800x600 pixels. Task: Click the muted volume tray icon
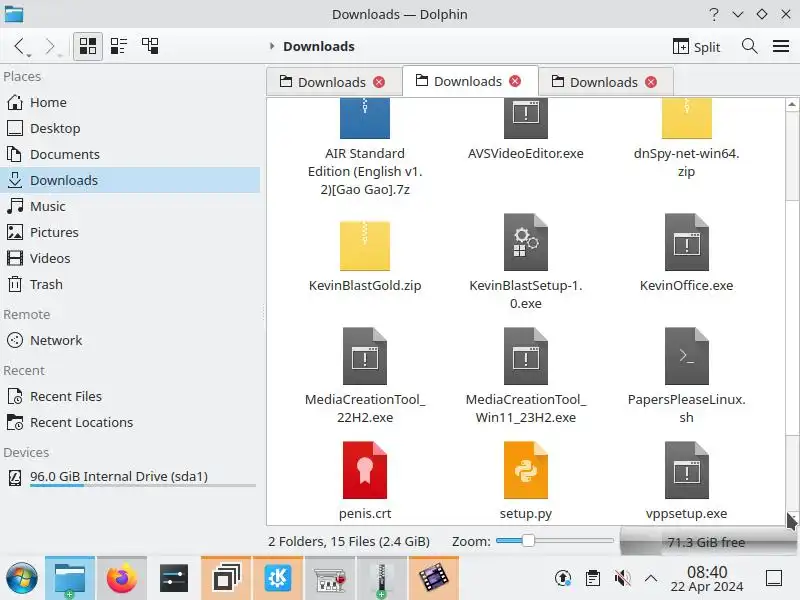[622, 578]
